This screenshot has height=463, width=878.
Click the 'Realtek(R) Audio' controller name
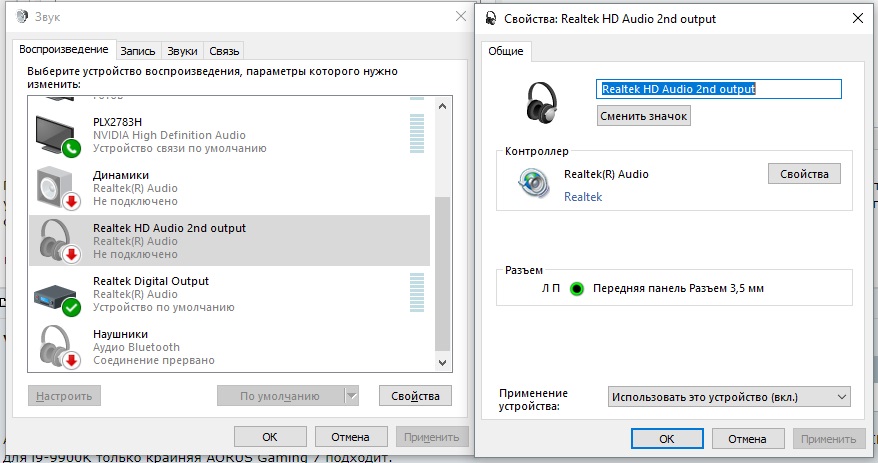click(x=606, y=174)
